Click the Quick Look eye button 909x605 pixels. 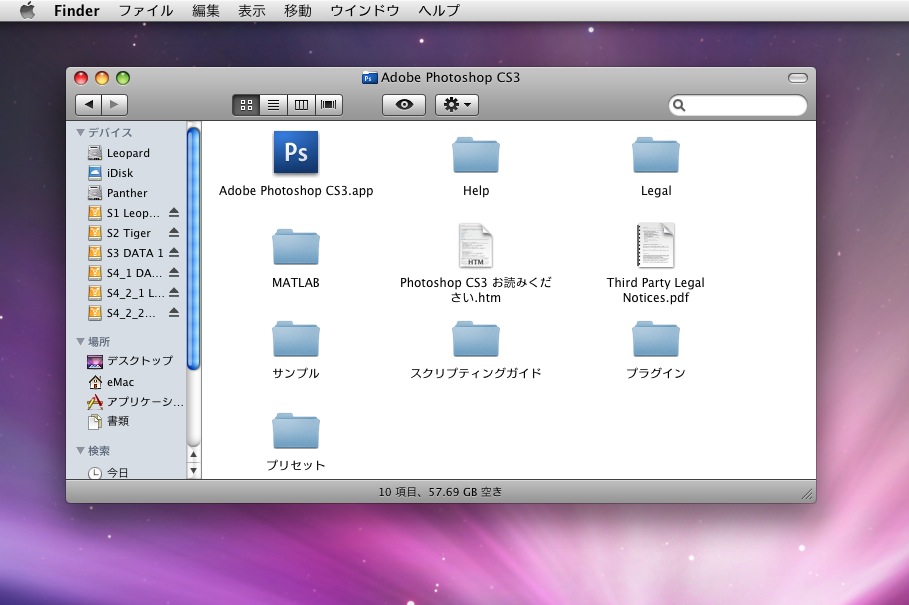[404, 105]
